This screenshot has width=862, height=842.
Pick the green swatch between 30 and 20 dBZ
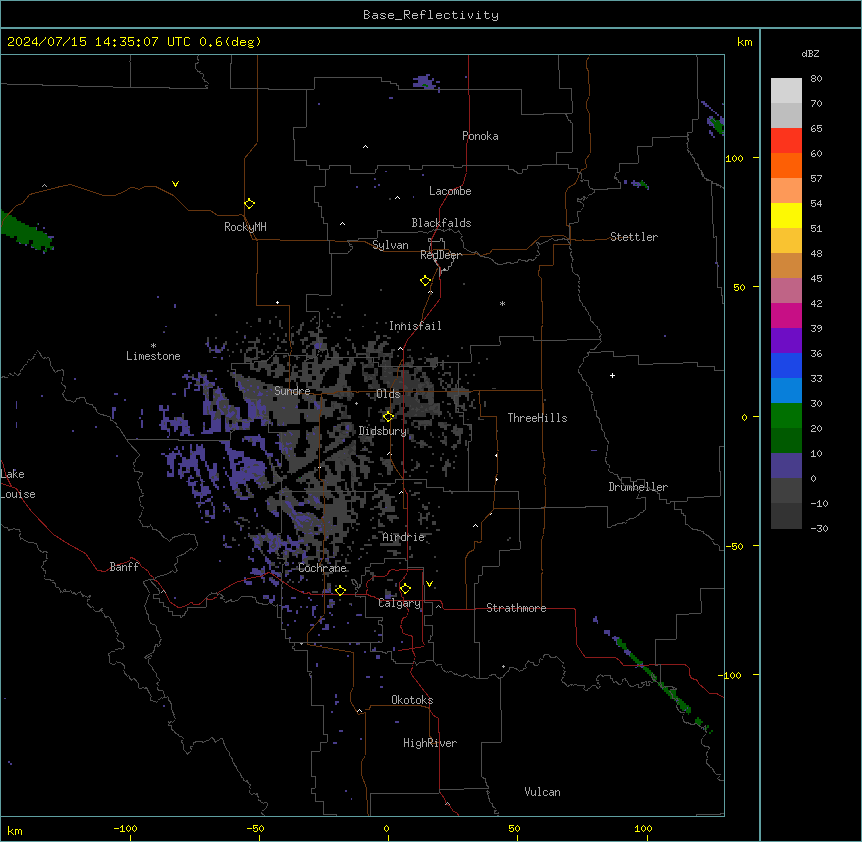786,416
